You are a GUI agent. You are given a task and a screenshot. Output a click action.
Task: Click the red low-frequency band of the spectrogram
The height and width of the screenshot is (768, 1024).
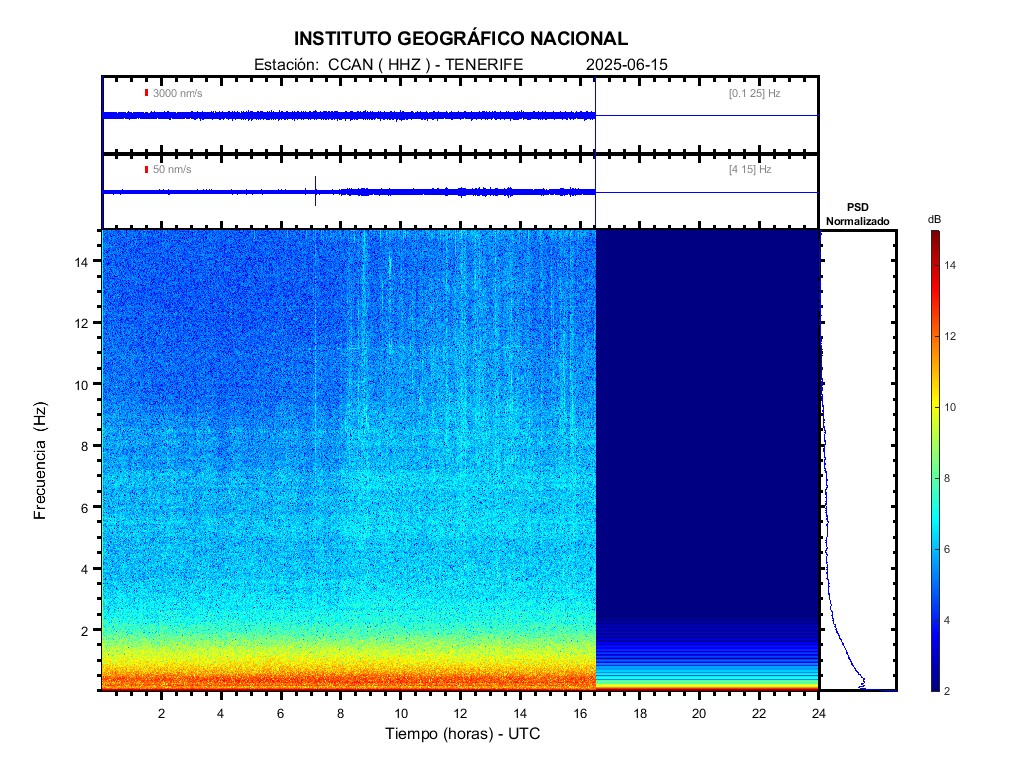tap(349, 681)
